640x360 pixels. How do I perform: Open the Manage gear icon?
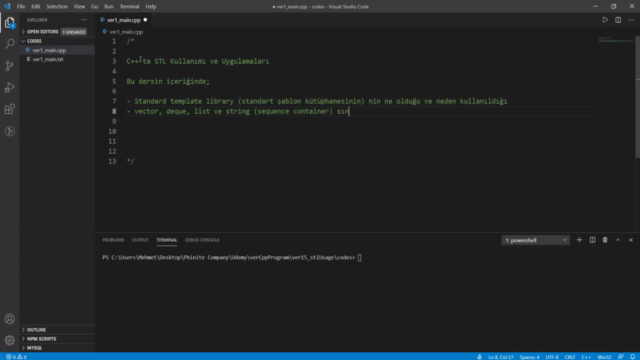pos(9,340)
